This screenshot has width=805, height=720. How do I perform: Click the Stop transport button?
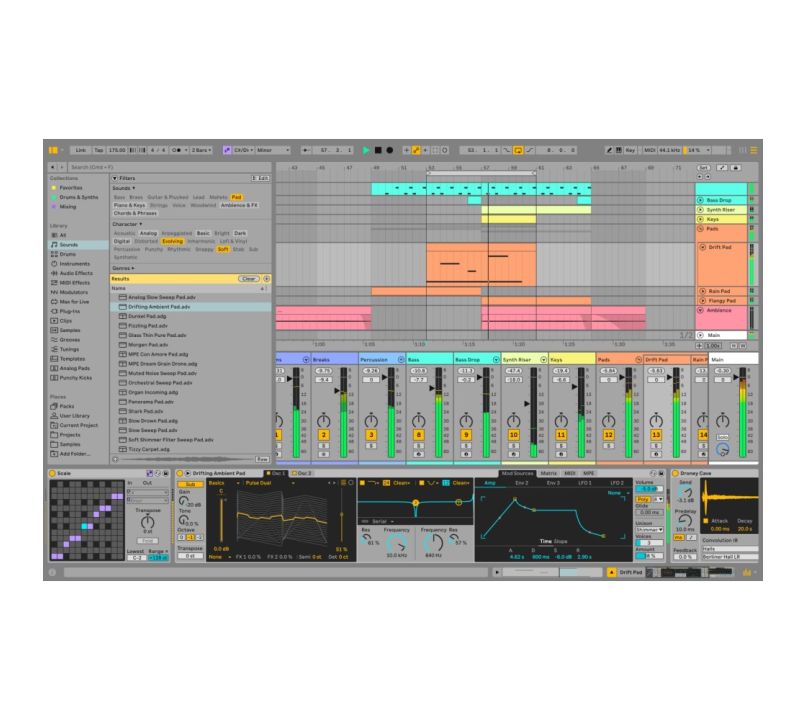coord(378,150)
